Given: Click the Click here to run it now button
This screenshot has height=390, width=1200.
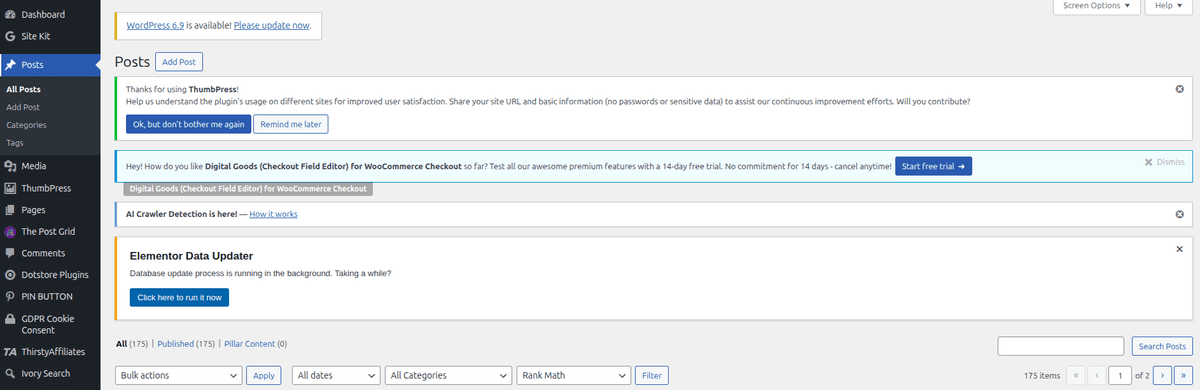Looking at the screenshot, I should point(179,297).
